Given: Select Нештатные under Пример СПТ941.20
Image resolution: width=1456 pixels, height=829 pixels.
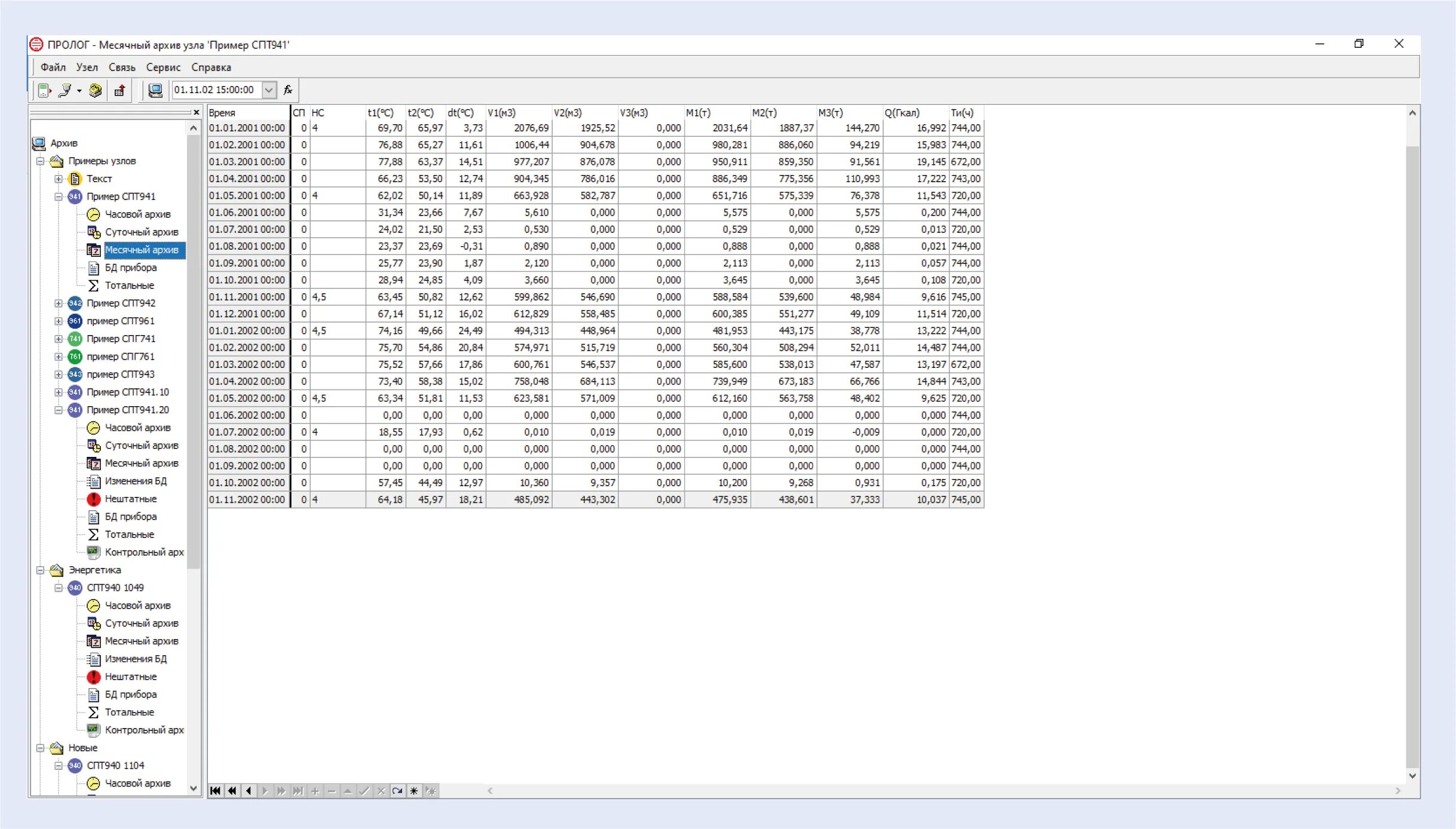Looking at the screenshot, I should pos(130,499).
